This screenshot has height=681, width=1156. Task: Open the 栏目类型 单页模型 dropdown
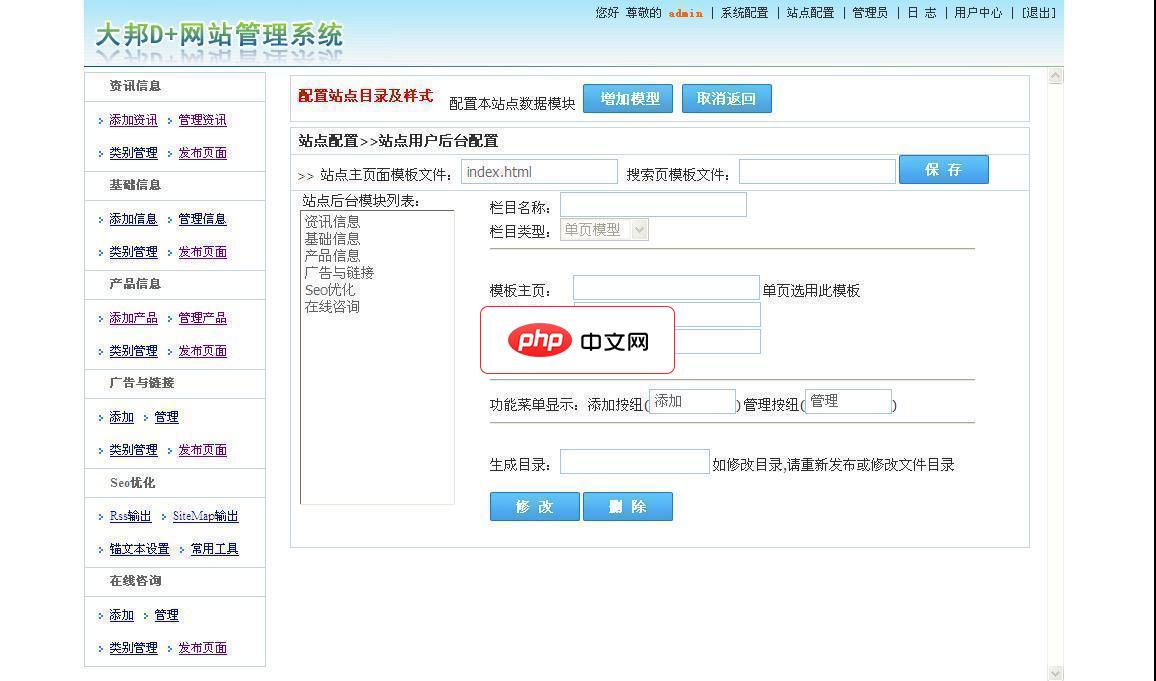click(x=638, y=229)
